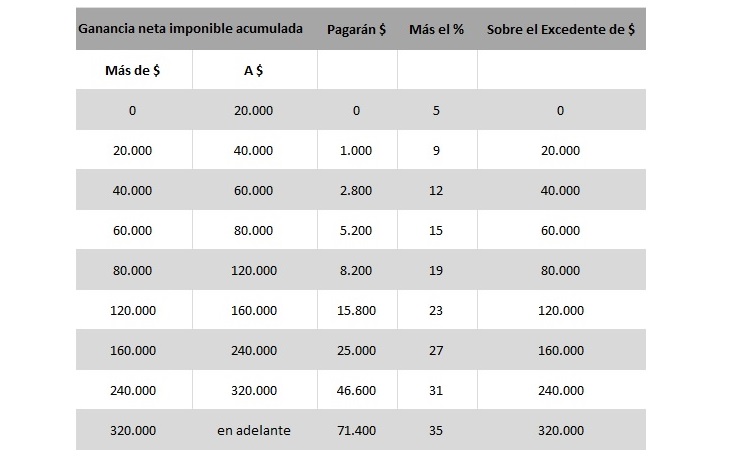Click the 8.200 amount cell
748x460 pixels.
[x=357, y=270]
